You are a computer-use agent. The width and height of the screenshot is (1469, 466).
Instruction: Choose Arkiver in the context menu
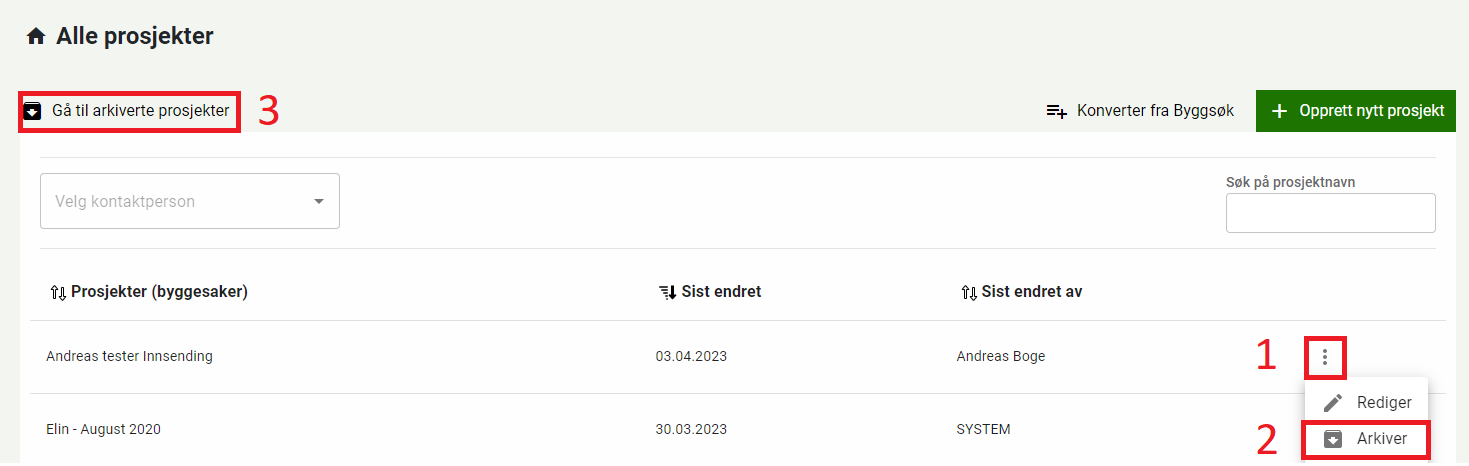[1381, 439]
